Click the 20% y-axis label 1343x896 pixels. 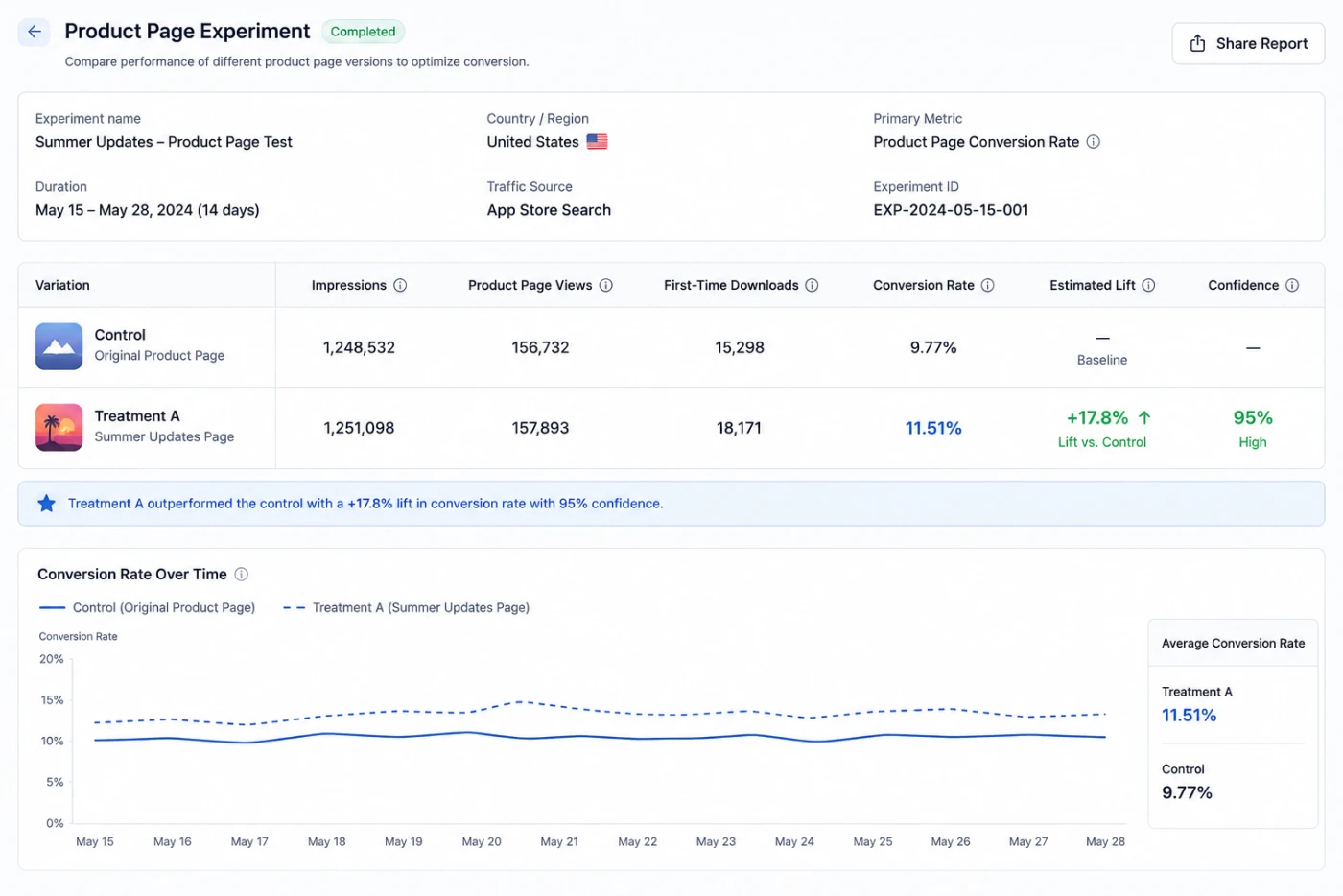[52, 659]
